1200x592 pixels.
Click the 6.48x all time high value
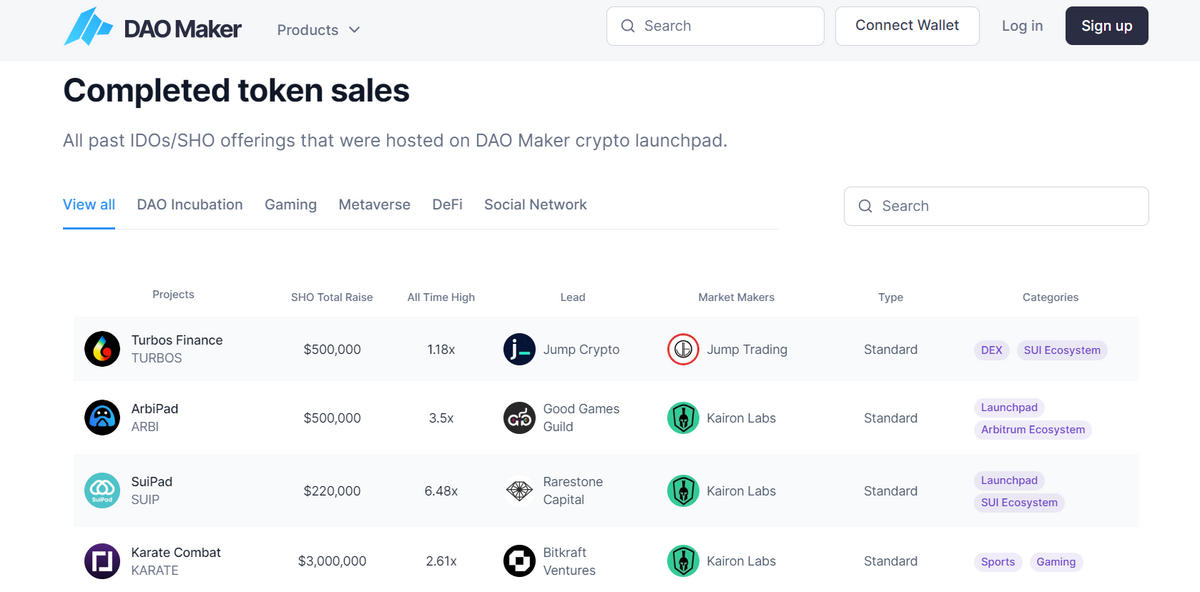tap(441, 491)
